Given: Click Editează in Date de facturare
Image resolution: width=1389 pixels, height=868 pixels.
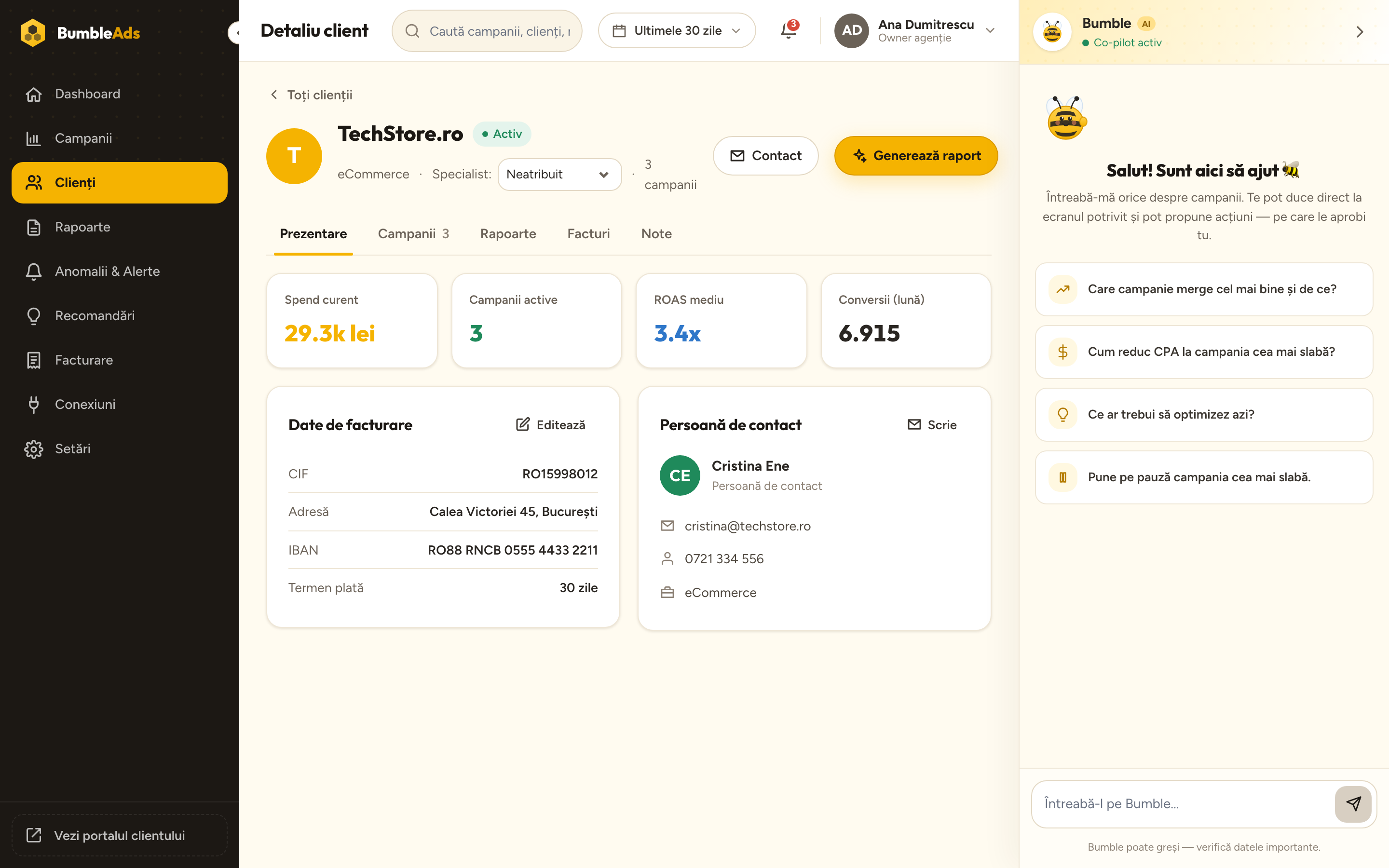Looking at the screenshot, I should click(551, 425).
